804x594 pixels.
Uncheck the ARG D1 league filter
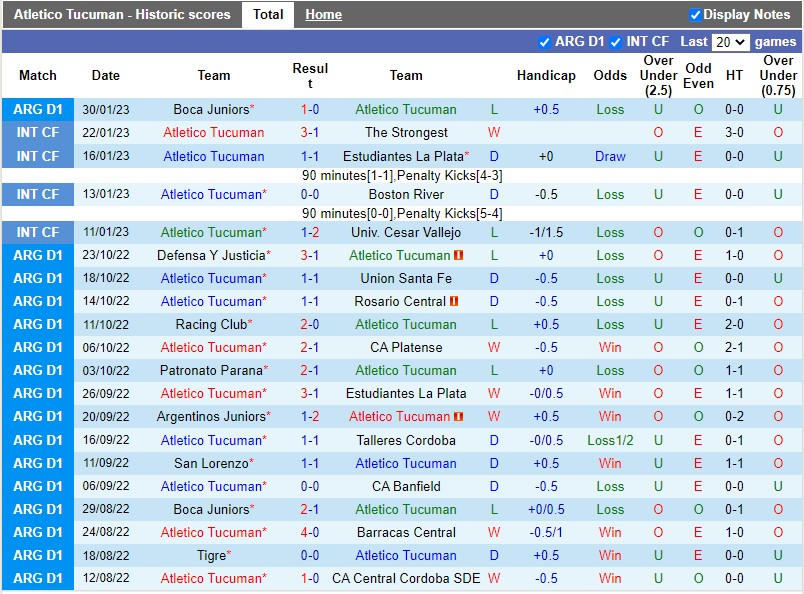point(545,42)
